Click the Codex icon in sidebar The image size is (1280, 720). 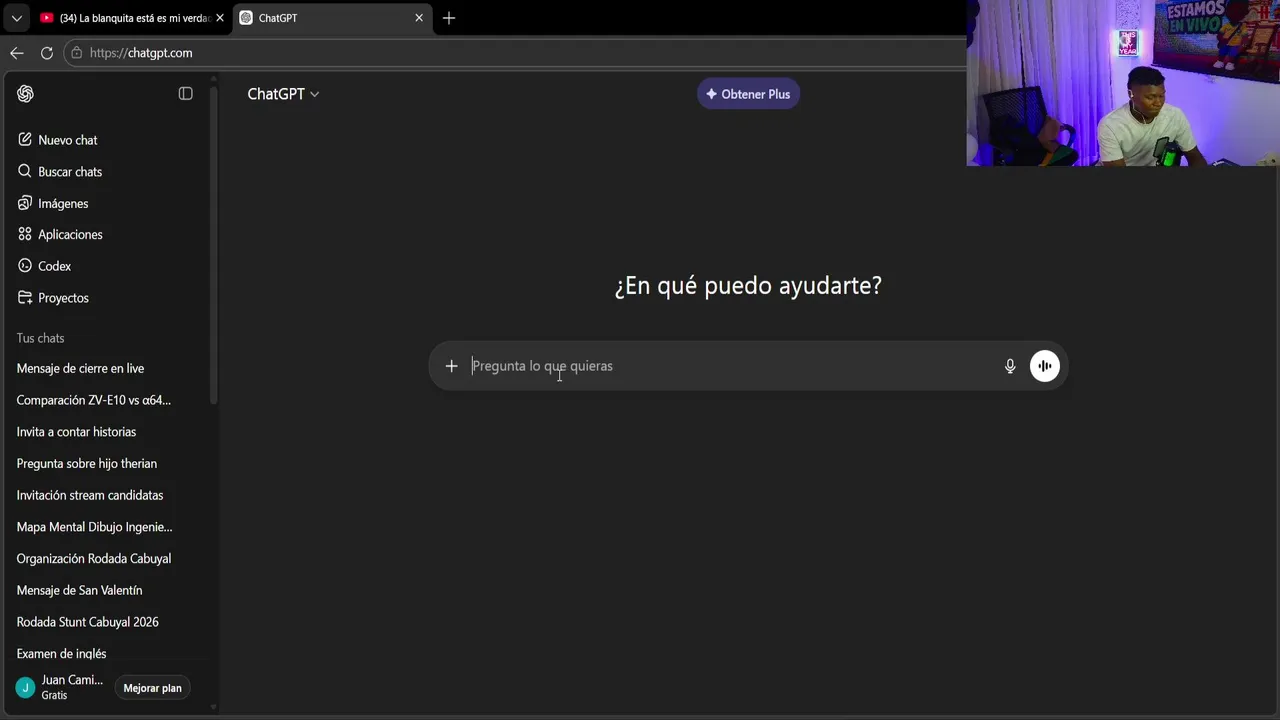pyautogui.click(x=25, y=266)
